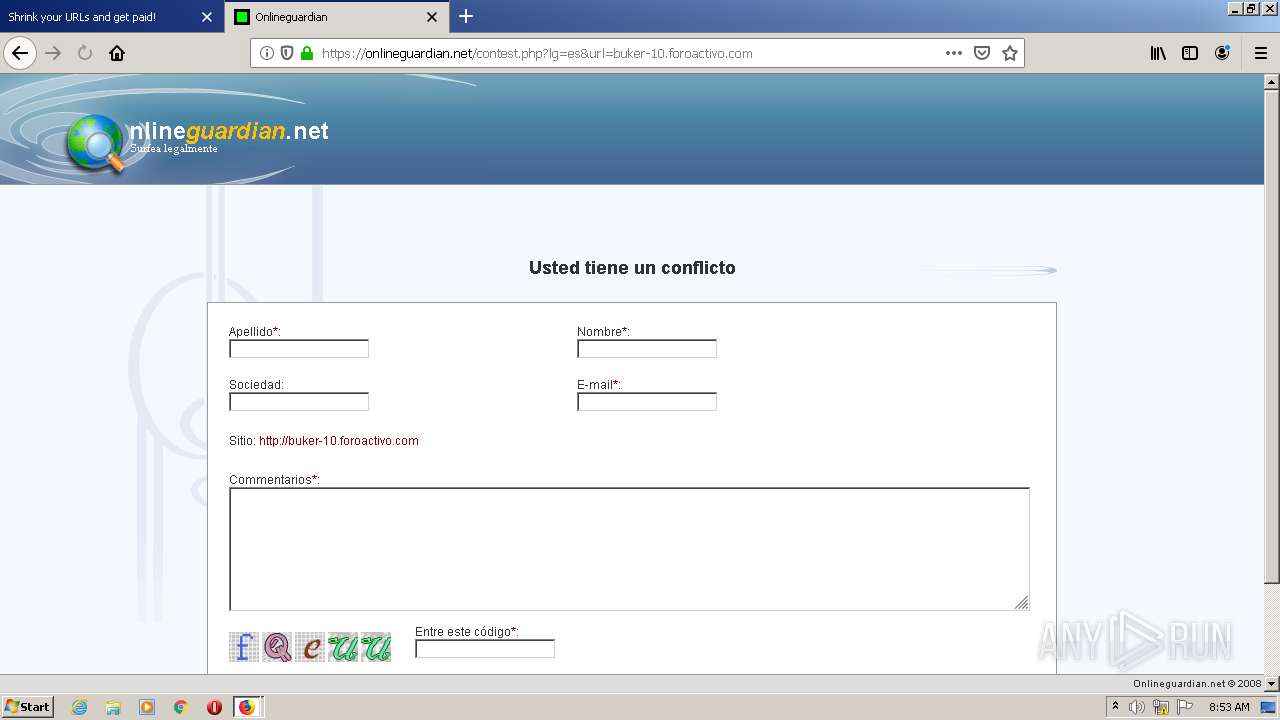Screen dimensions: 1280x720
Task: Close the Onlineguardian tab
Action: [432, 17]
